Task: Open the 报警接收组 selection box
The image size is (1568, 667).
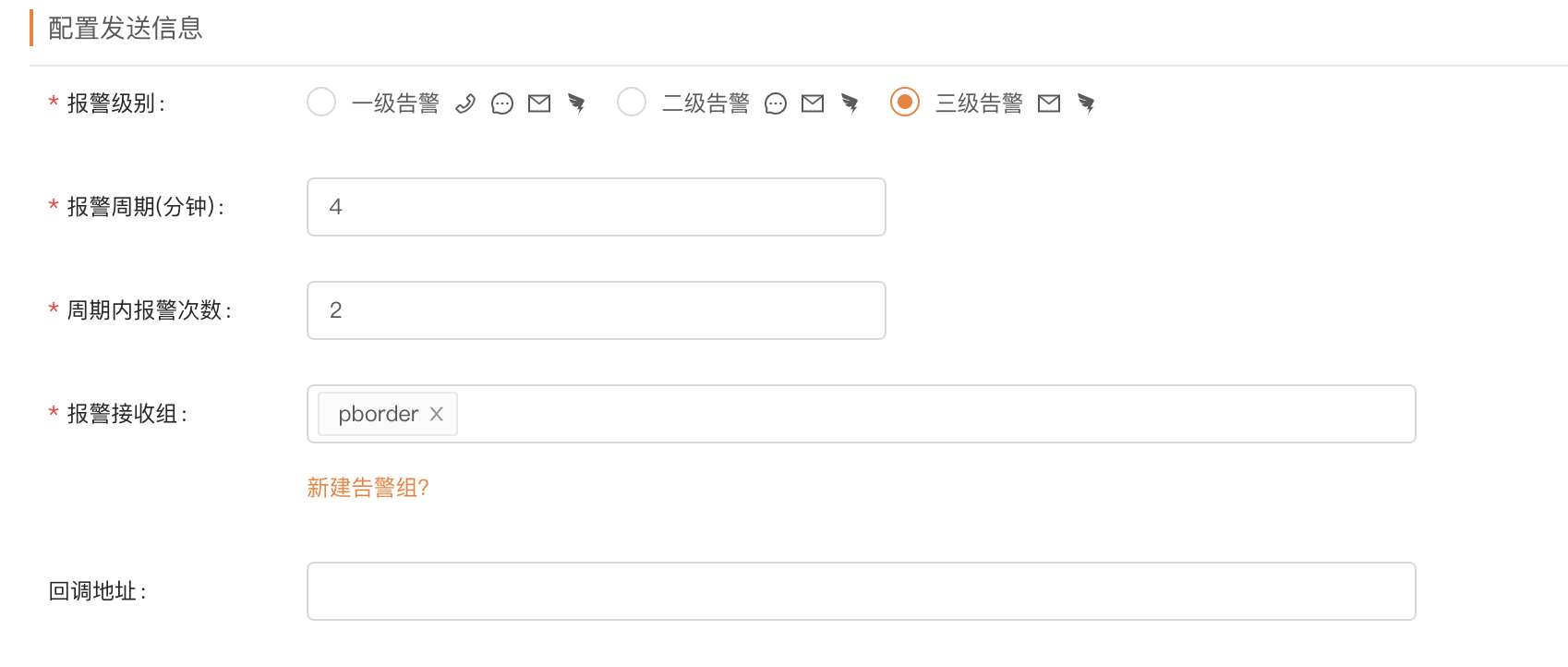Action: coord(933,414)
